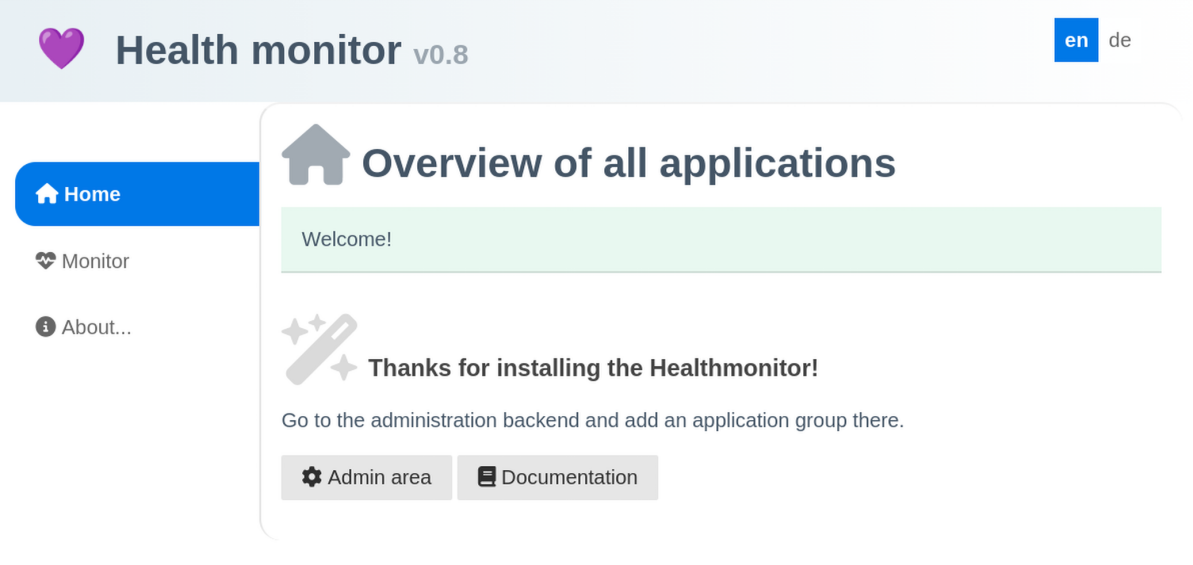The height and width of the screenshot is (565, 1193).
Task: Click the green Welcome! message box
Action: [x=720, y=239]
